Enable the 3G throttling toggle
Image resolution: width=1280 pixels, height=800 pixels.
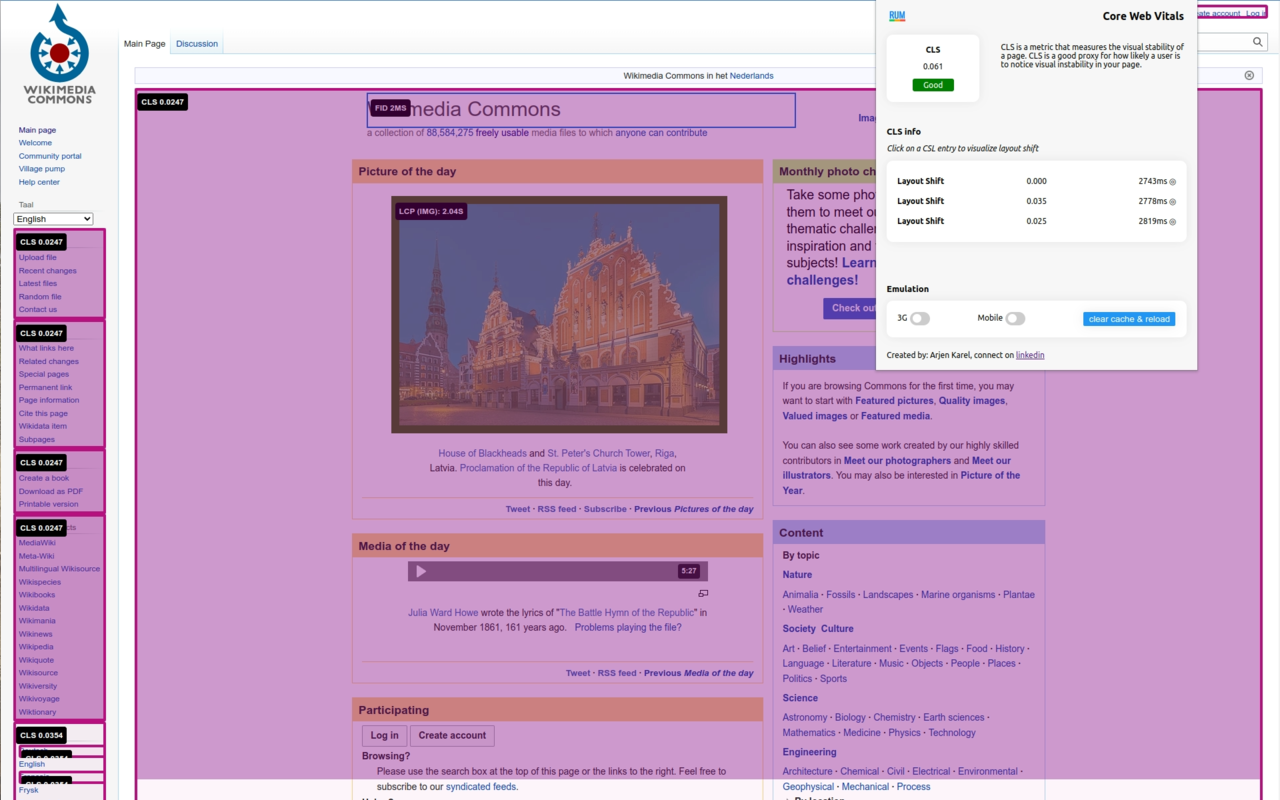pos(919,317)
